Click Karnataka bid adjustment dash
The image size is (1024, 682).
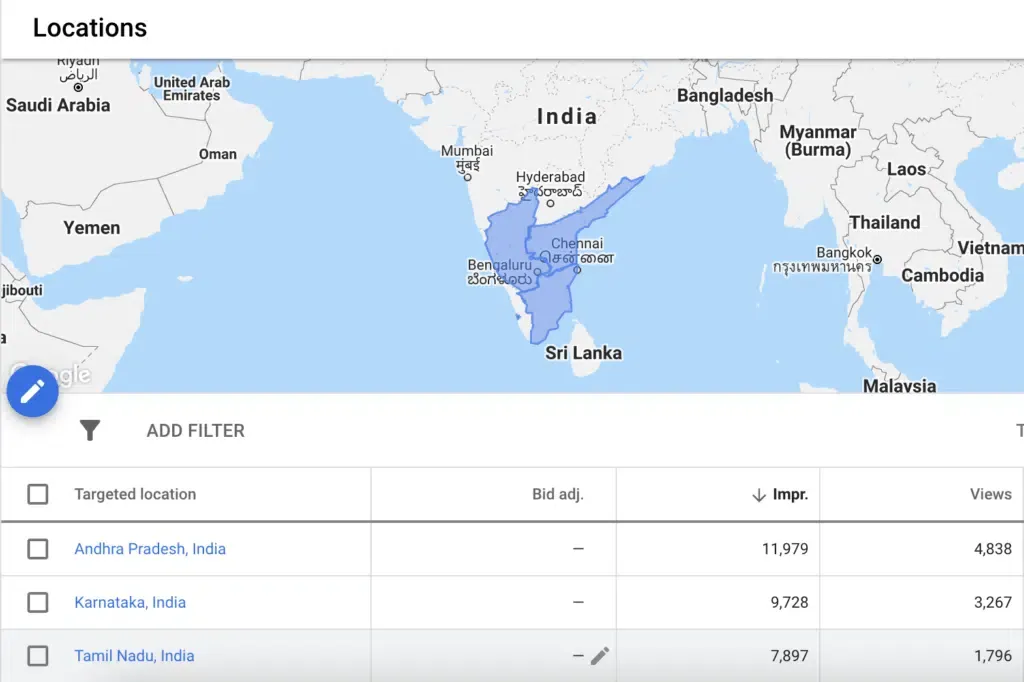tap(578, 602)
